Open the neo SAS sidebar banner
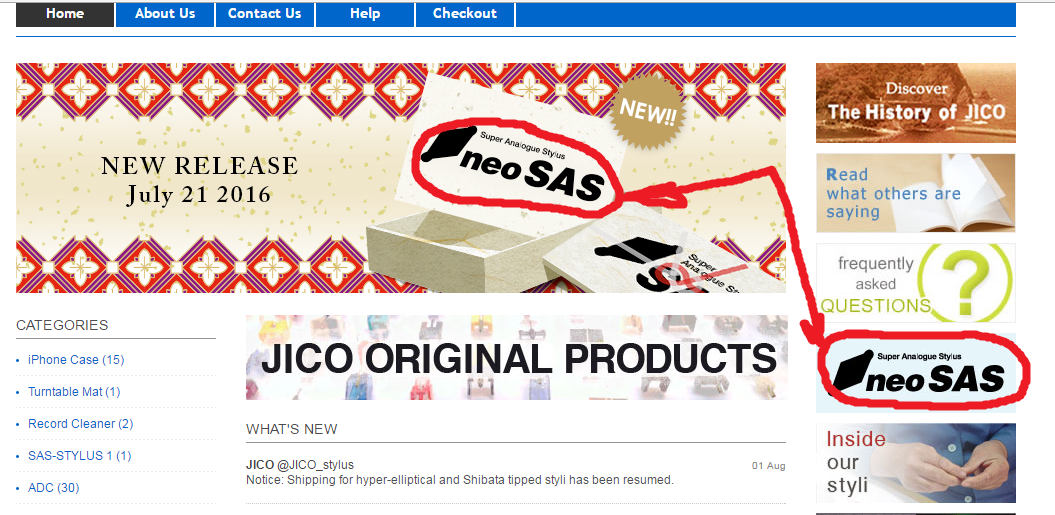Viewport: 1055px width, 515px height. pyautogui.click(x=916, y=372)
